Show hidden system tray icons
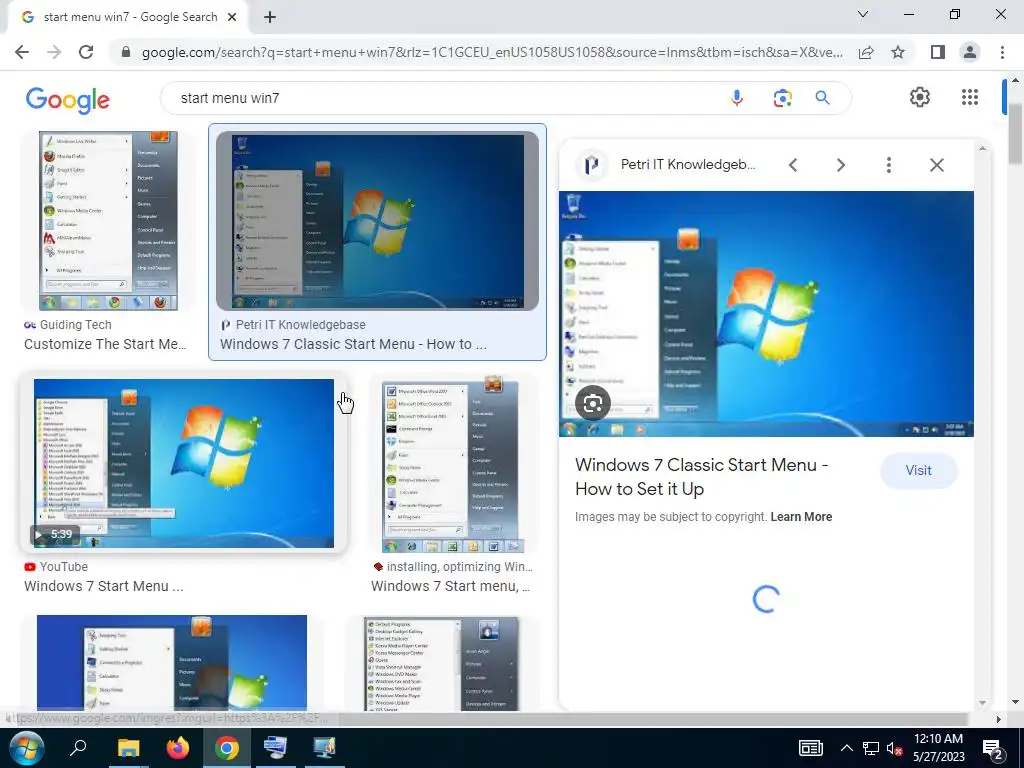 846,748
